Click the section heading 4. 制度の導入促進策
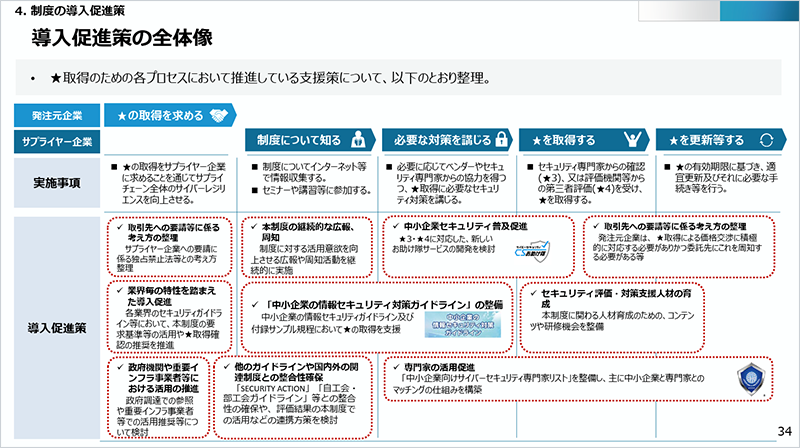This screenshot has width=800, height=448. [70, 11]
